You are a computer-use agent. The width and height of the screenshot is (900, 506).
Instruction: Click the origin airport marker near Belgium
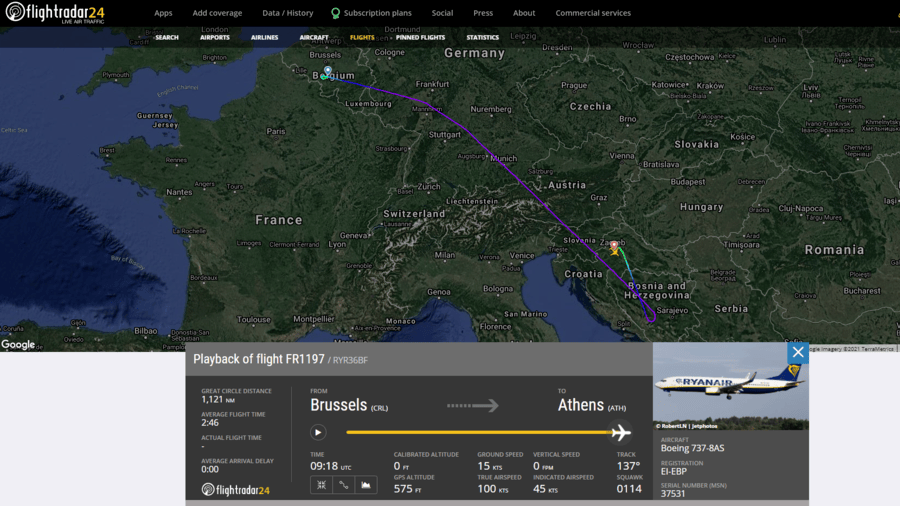click(328, 71)
